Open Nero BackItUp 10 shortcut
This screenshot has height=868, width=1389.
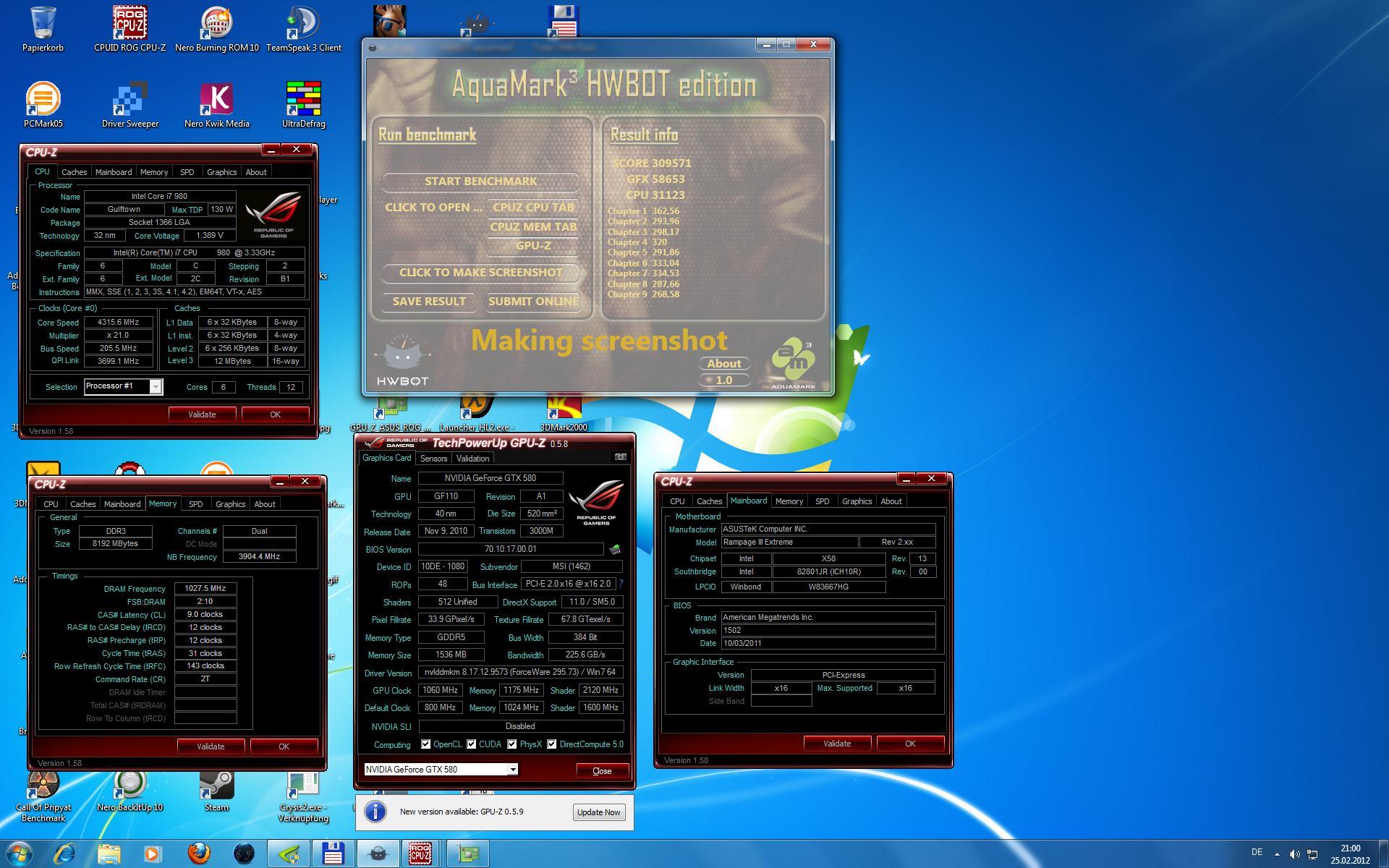coord(129,790)
